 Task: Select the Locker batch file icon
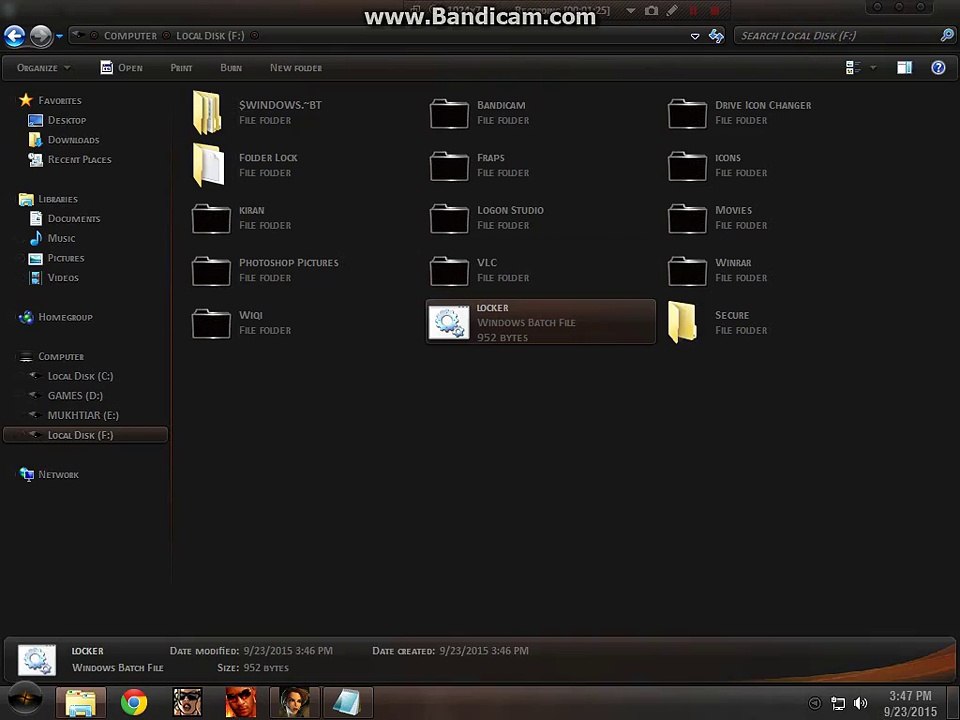[x=449, y=322]
